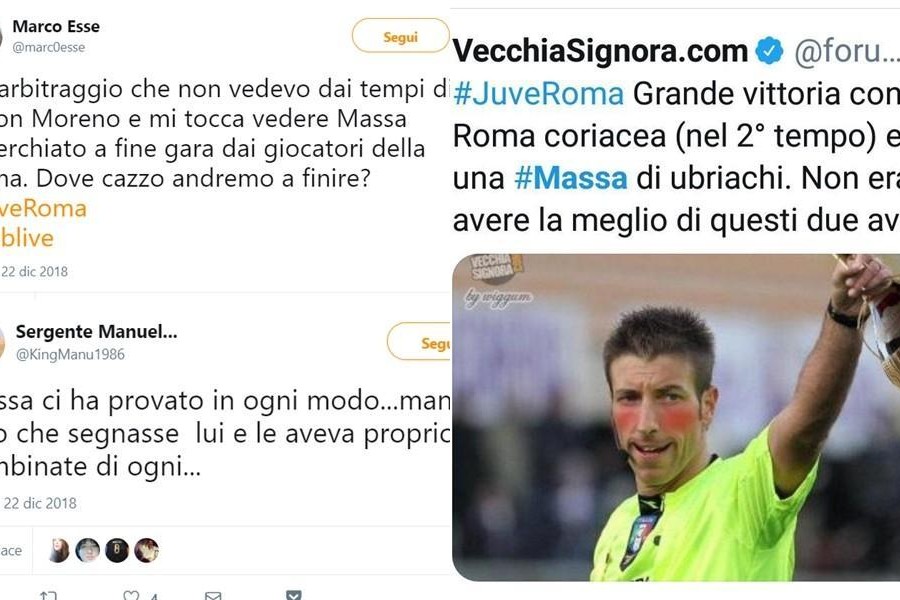Open the #JuveRoma hashtag in the VecchiaSignora tweet
The image size is (900, 600).
(538, 94)
